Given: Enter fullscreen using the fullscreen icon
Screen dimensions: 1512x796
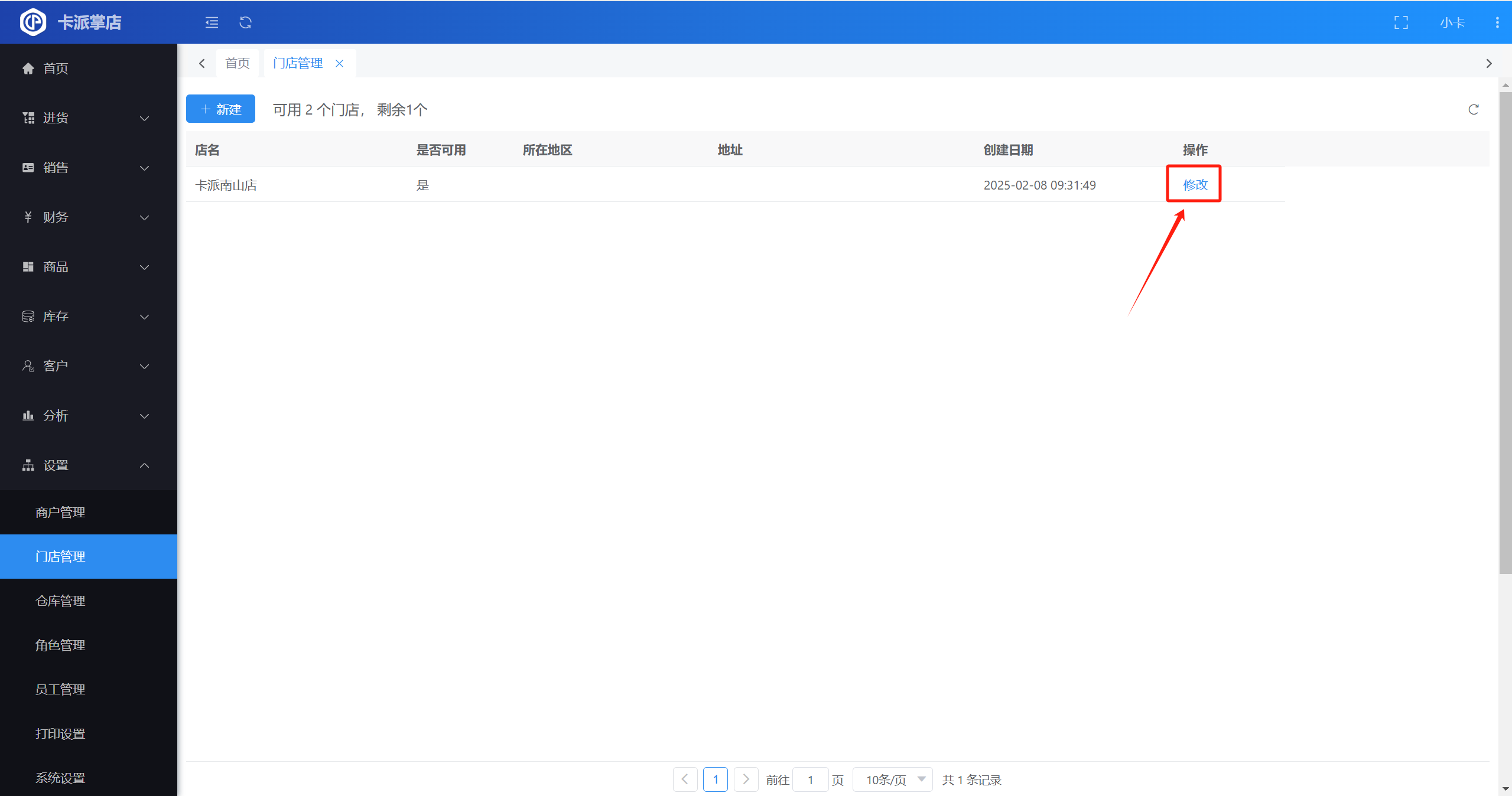Looking at the screenshot, I should tap(1401, 22).
